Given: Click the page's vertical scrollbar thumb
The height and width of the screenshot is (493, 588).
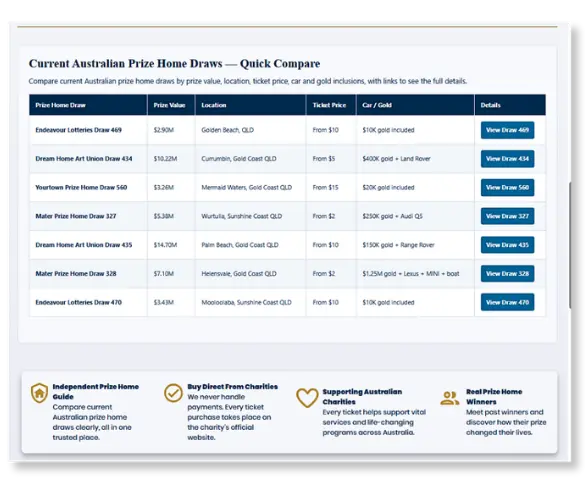Looking at the screenshot, I should (570, 246).
